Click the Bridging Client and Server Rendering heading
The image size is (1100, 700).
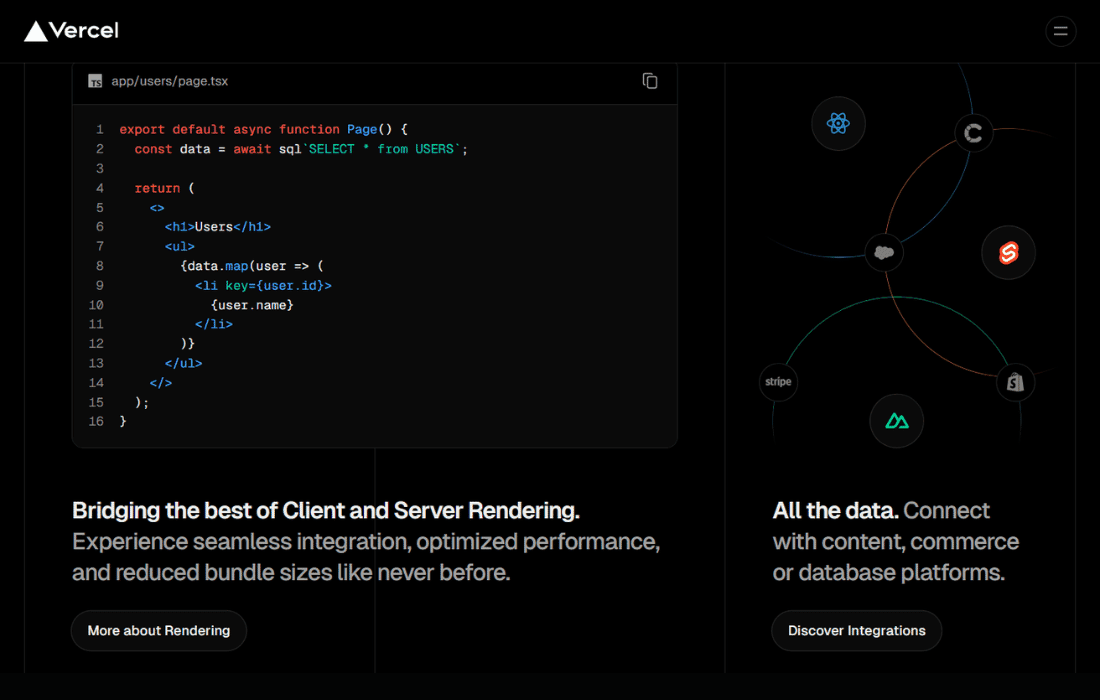click(326, 511)
